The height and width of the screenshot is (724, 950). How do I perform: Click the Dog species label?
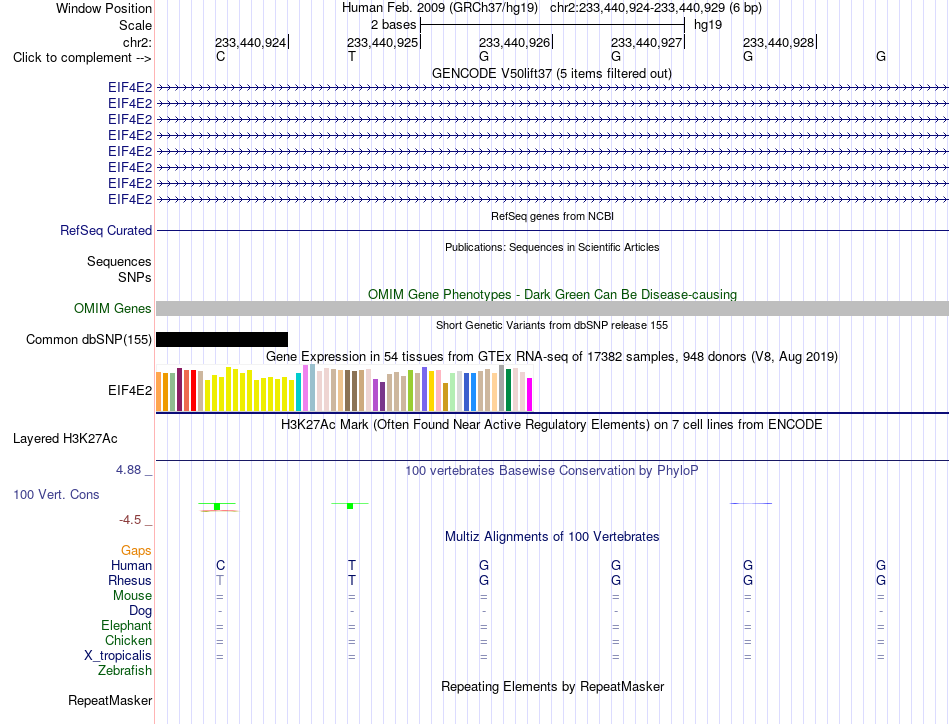tap(140, 611)
